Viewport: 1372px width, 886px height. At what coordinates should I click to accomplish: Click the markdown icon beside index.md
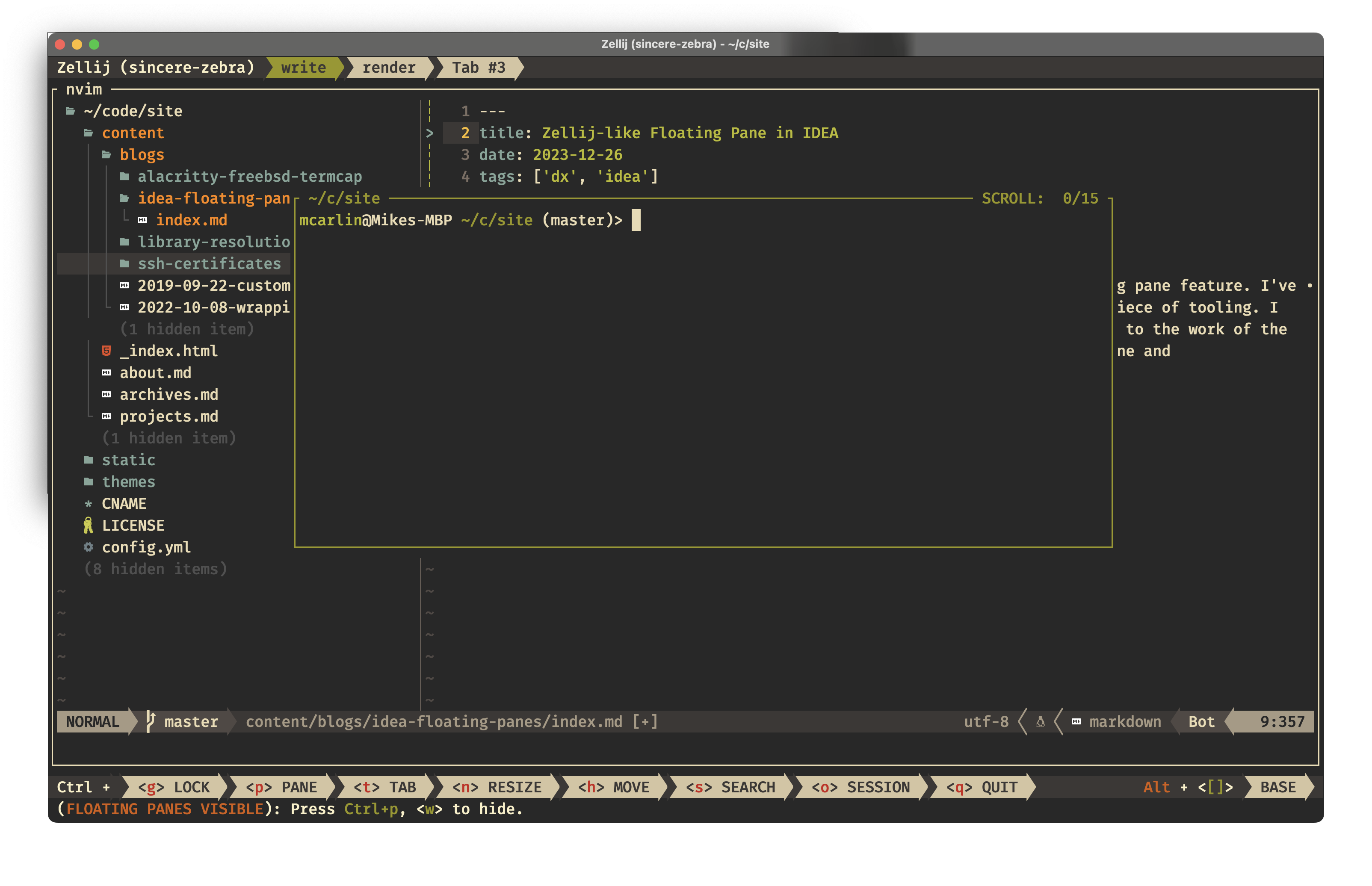[x=143, y=220]
